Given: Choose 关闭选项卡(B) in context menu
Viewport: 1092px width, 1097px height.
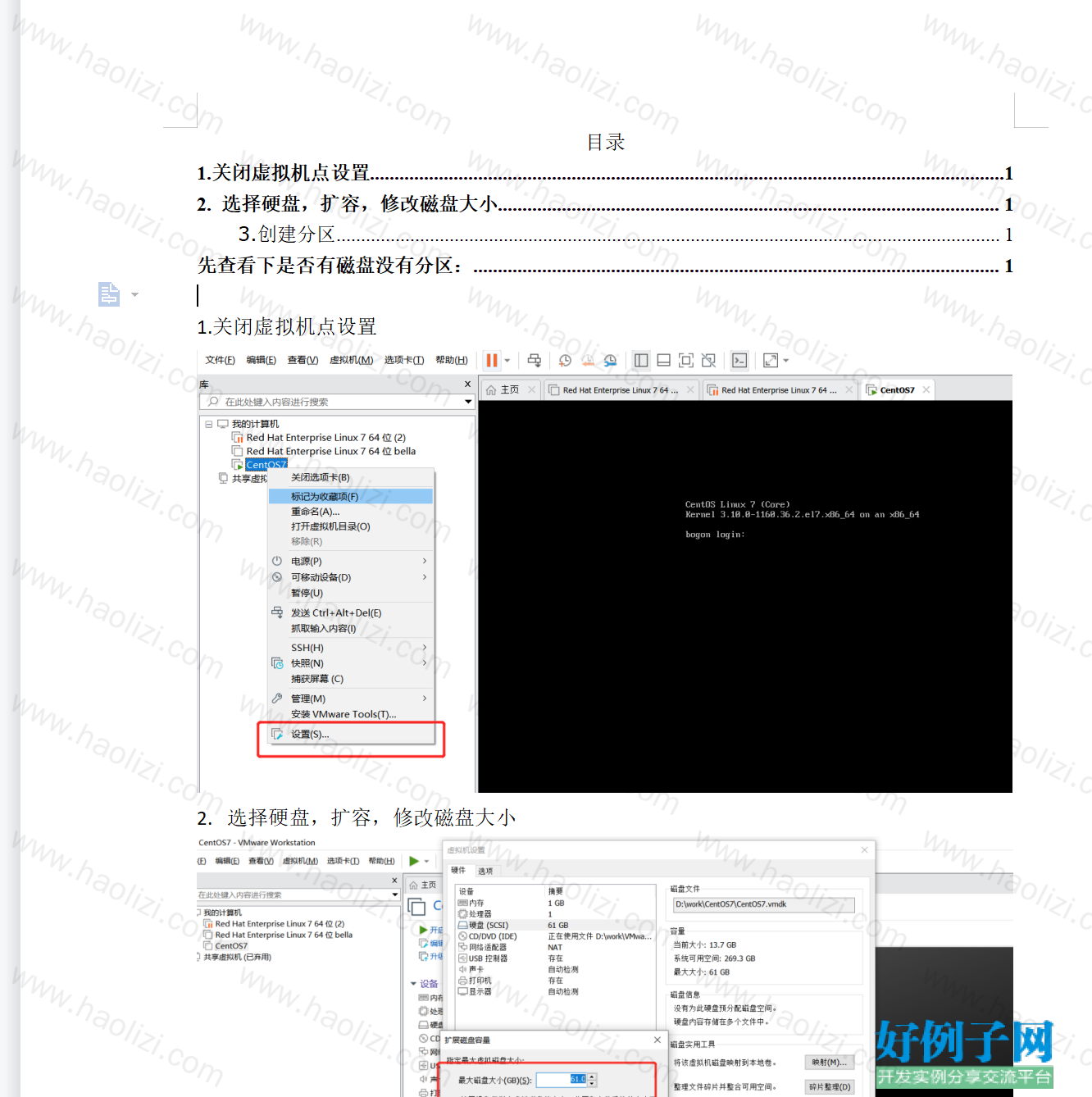Looking at the screenshot, I should 321,477.
